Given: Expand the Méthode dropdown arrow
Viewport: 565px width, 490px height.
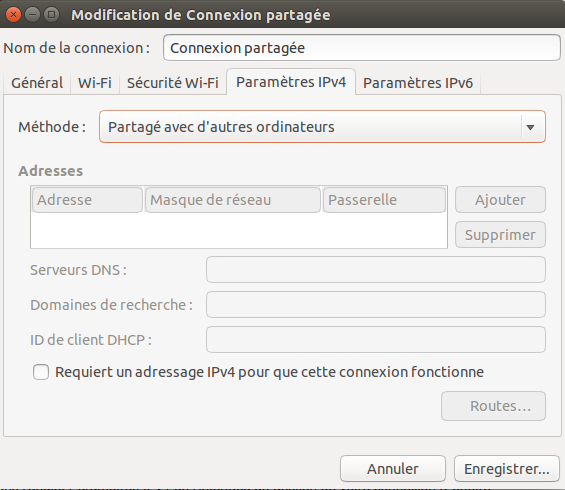Looking at the screenshot, I should [530, 127].
